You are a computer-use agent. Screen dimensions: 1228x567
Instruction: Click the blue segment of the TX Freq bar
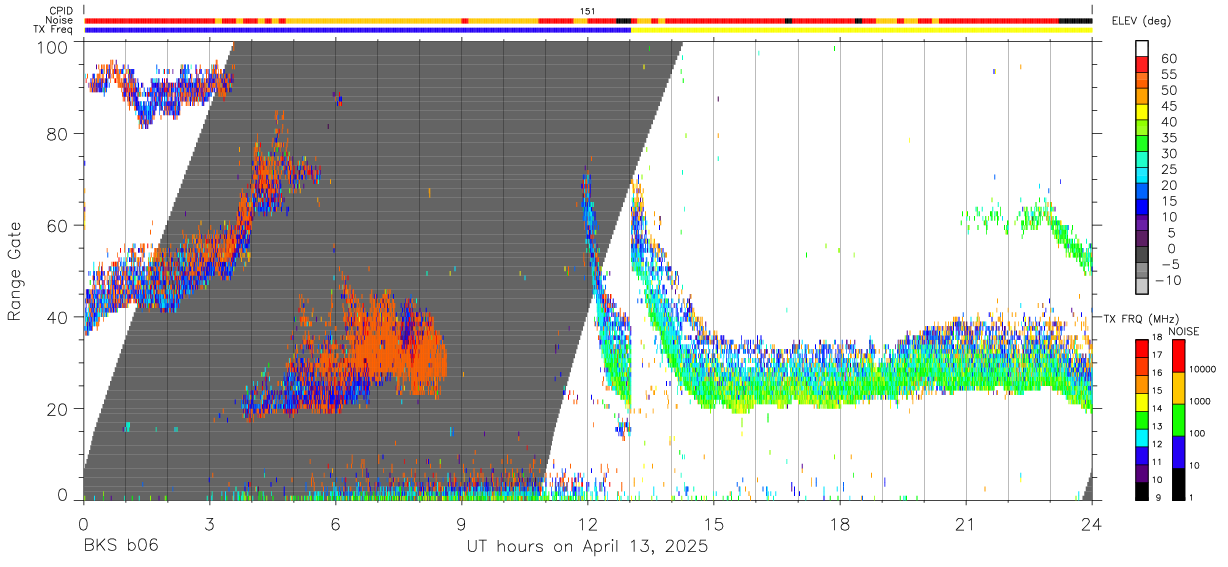[357, 30]
